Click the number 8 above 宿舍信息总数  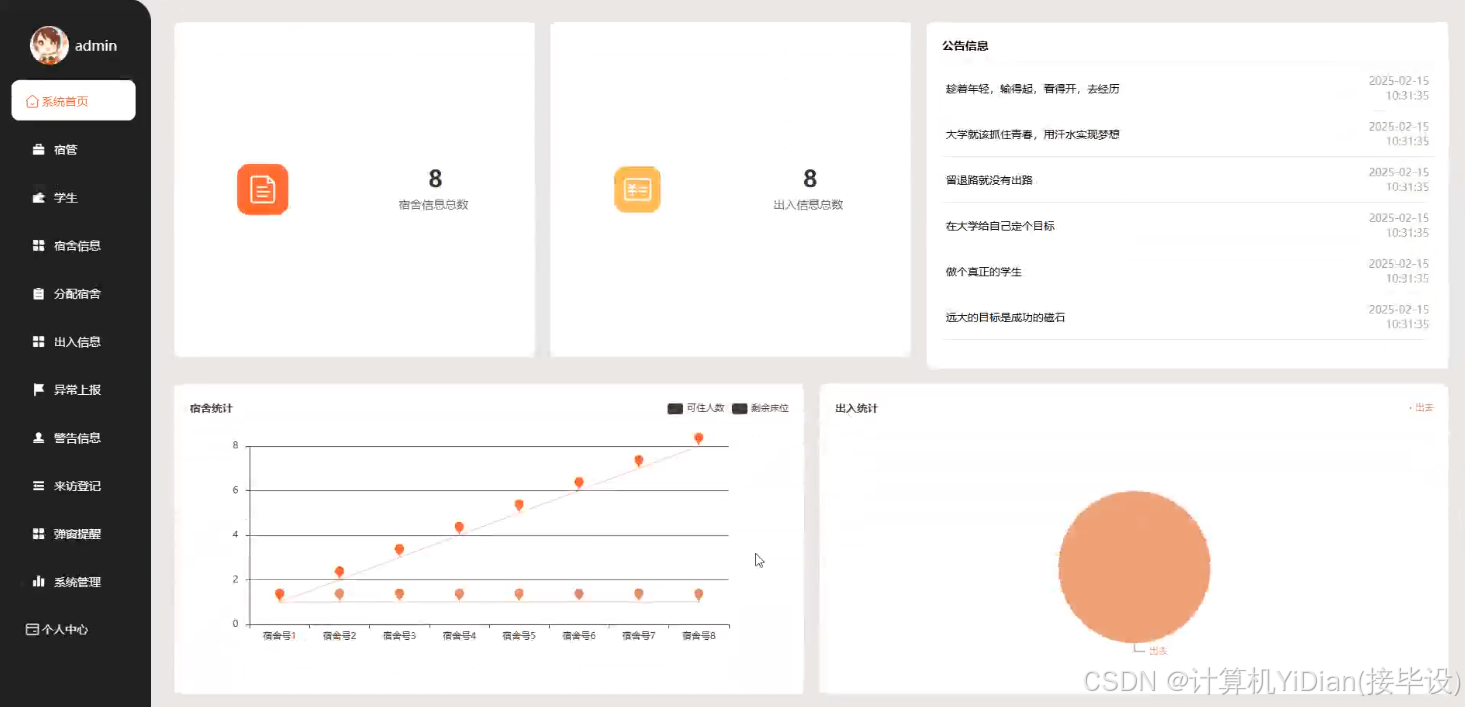(435, 179)
